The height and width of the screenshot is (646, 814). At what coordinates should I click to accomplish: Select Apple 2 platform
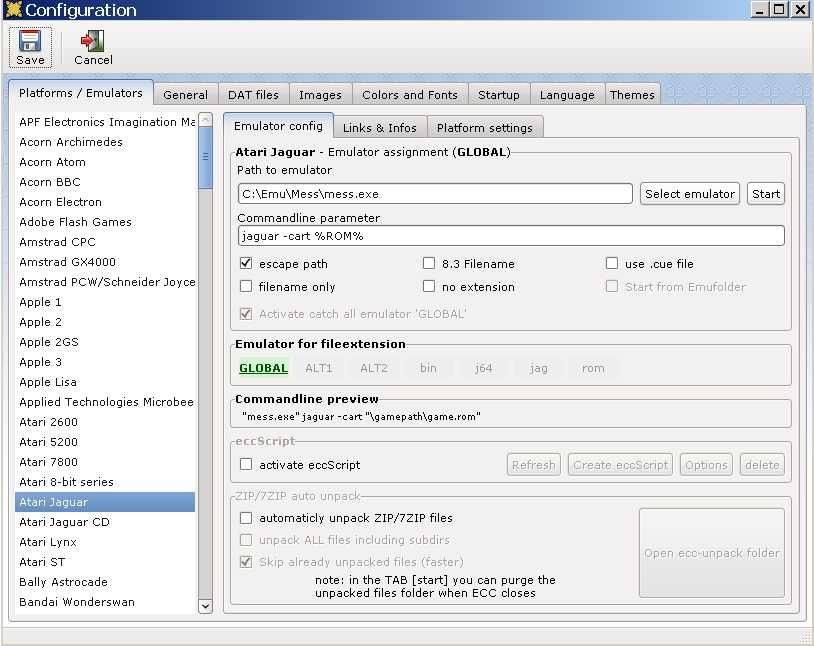[105, 322]
